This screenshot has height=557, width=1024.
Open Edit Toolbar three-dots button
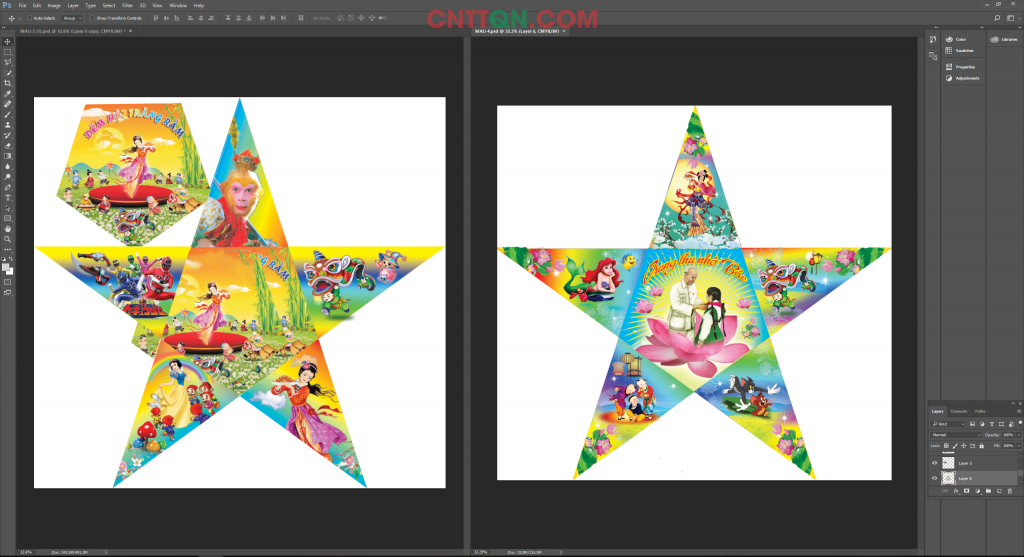(8, 249)
